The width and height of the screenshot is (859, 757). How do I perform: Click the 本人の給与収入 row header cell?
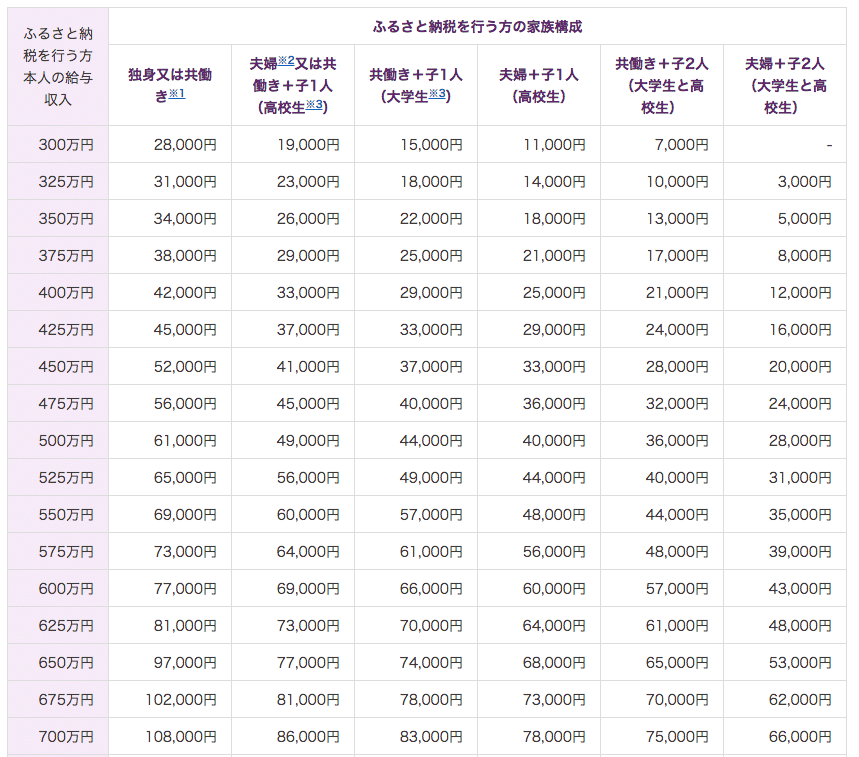(x=58, y=67)
